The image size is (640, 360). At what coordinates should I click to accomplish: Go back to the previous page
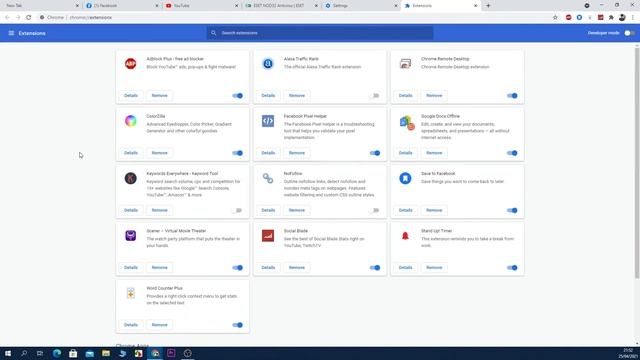7,18
